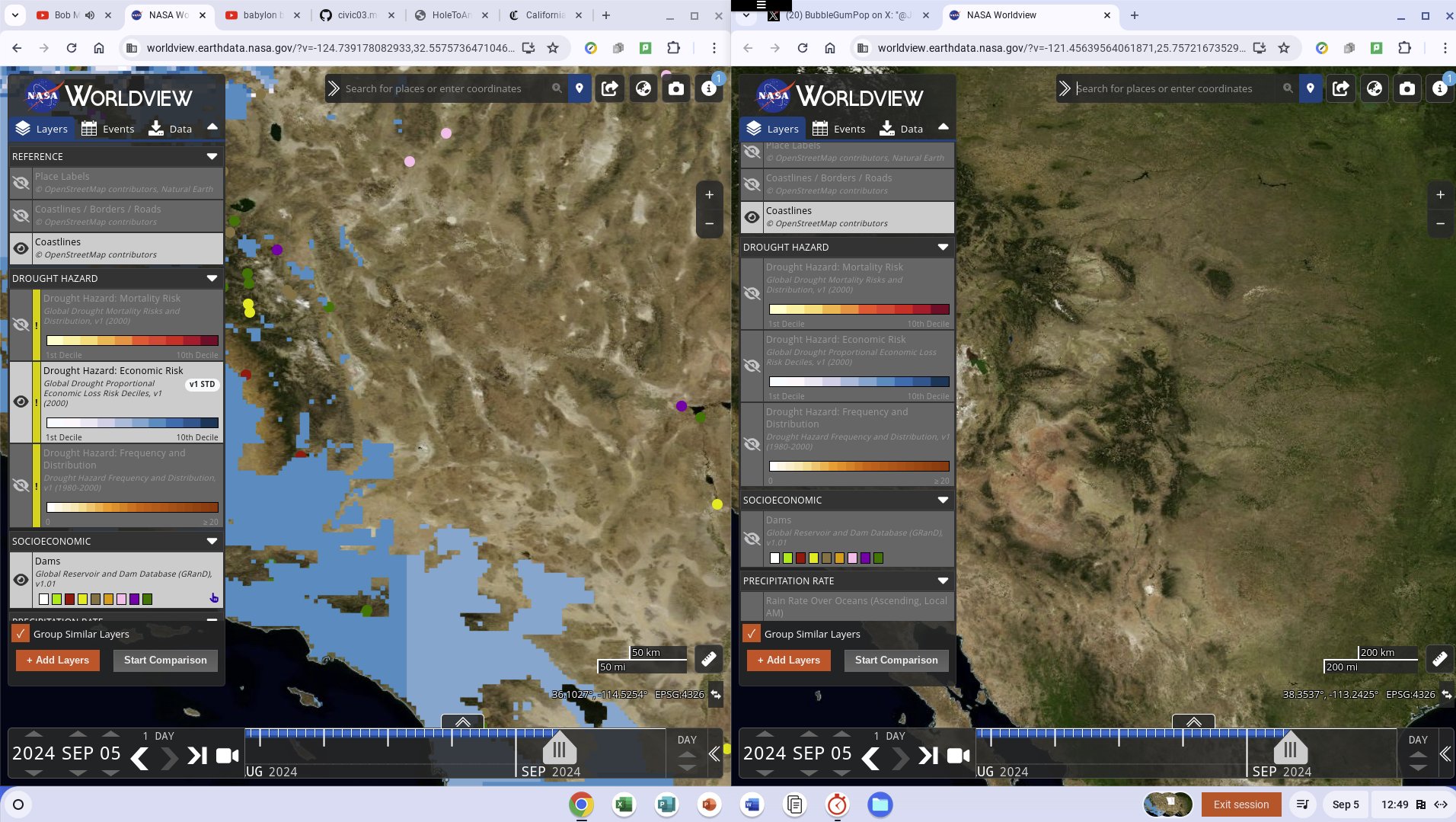Zoom out on left map
Viewport: 1456px width, 822px height.
click(x=709, y=224)
